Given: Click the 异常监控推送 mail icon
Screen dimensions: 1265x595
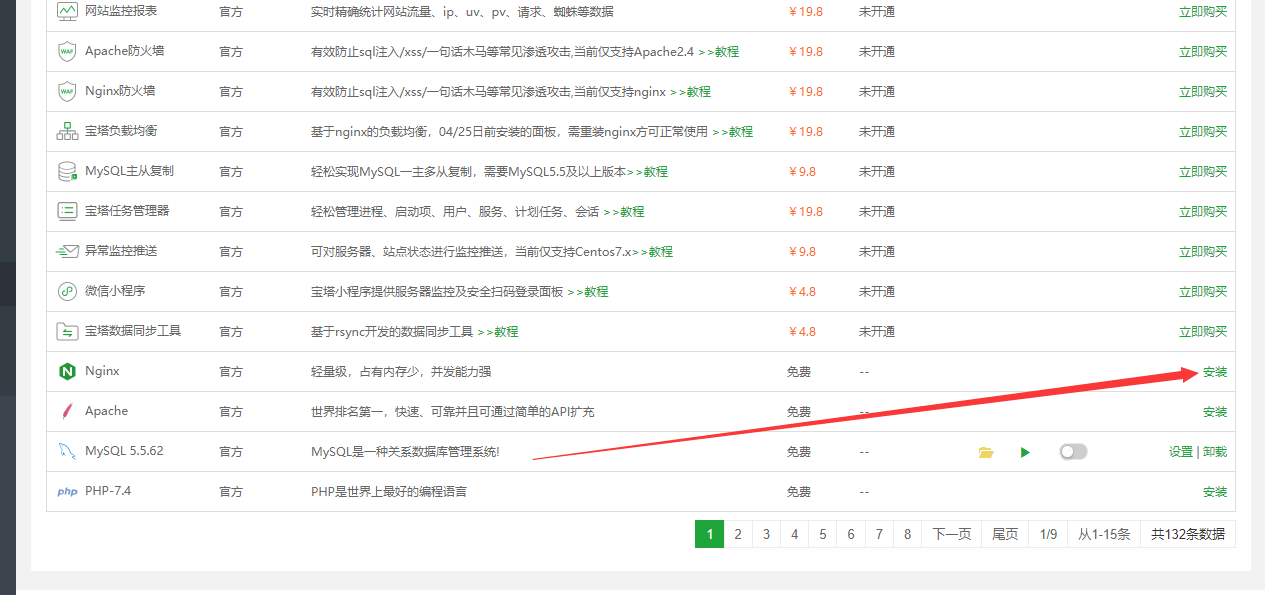Looking at the screenshot, I should point(67,252).
